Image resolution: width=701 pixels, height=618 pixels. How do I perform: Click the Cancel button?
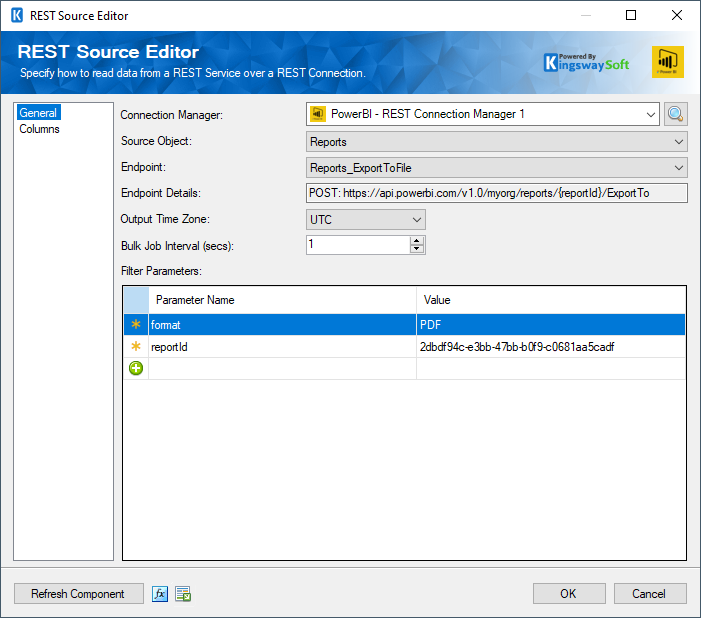[x=650, y=593]
